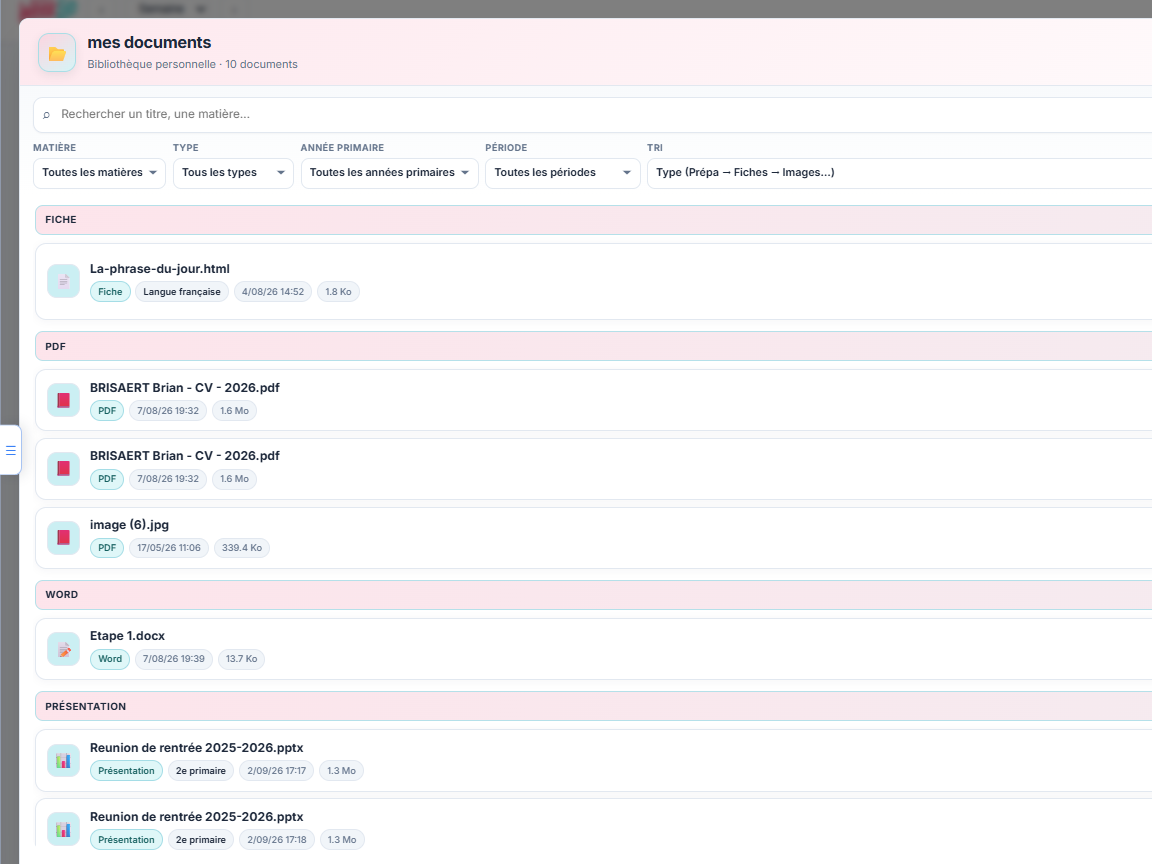Click the Fiche tag on La-phrase-du-jour.html
The height and width of the screenshot is (864, 1152).
pos(110,292)
